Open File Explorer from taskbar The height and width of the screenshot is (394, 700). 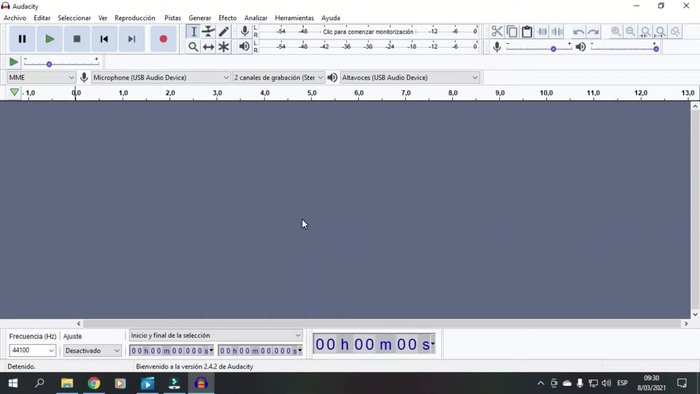67,383
